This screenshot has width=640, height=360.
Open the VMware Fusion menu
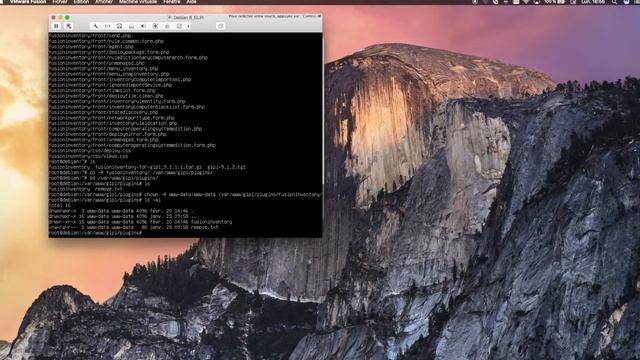coord(27,2)
